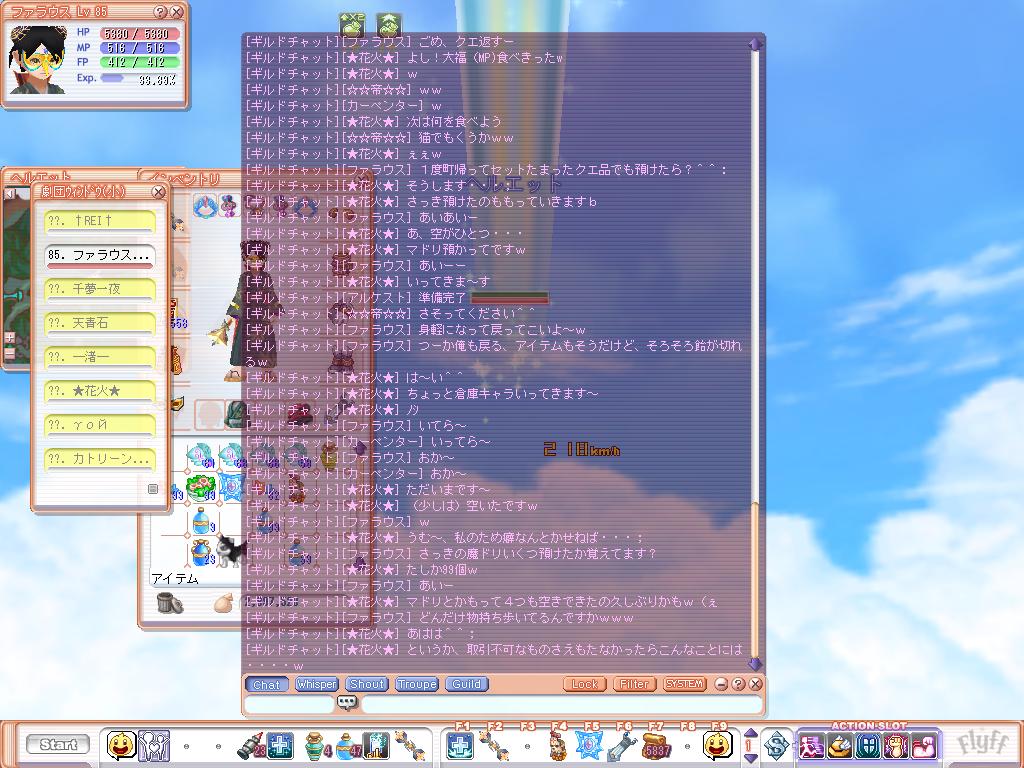Select the third Action Slot shield skill
Viewport: 1024px width, 768px height.
(869, 746)
